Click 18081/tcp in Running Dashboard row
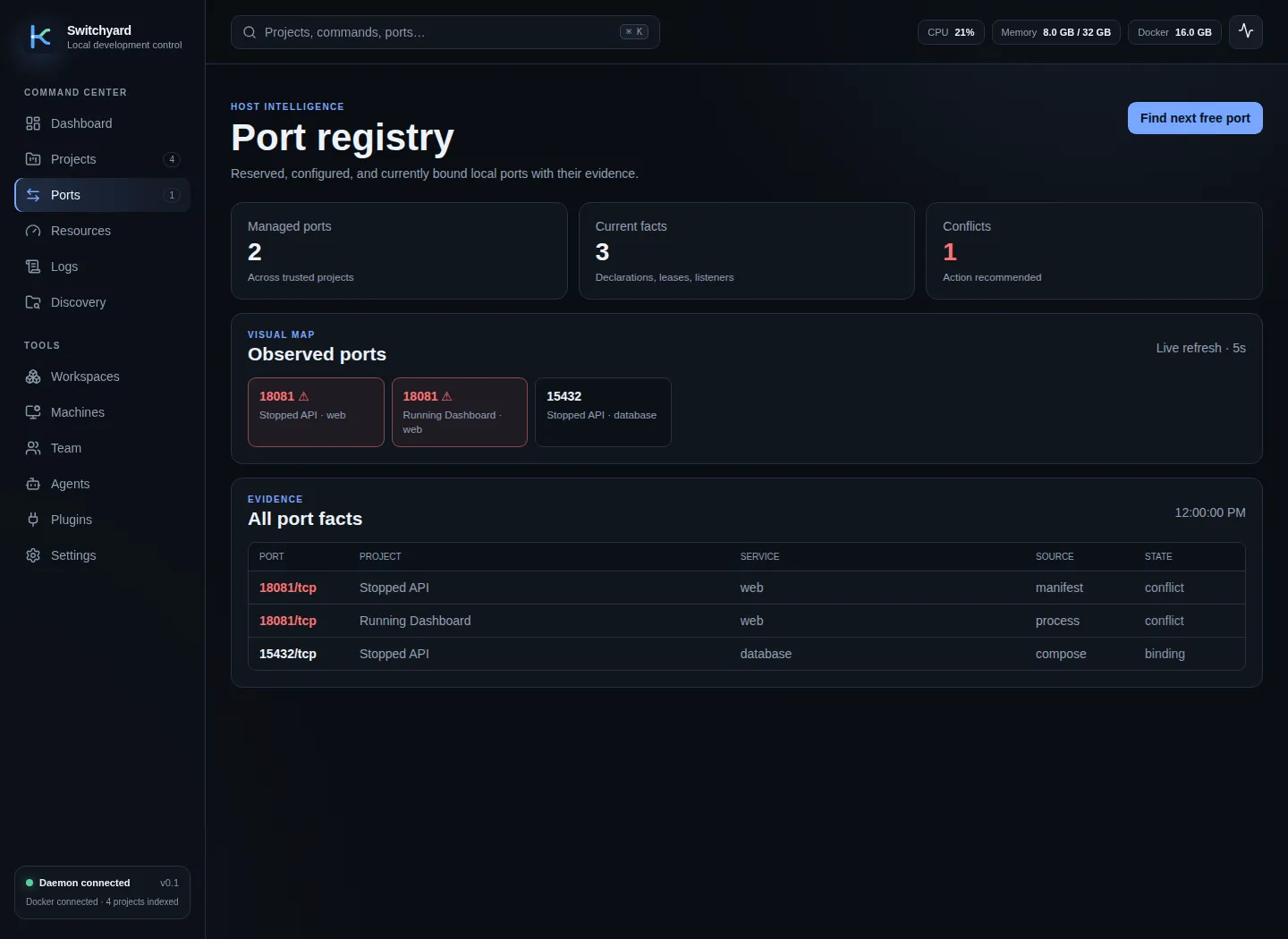 click(288, 621)
